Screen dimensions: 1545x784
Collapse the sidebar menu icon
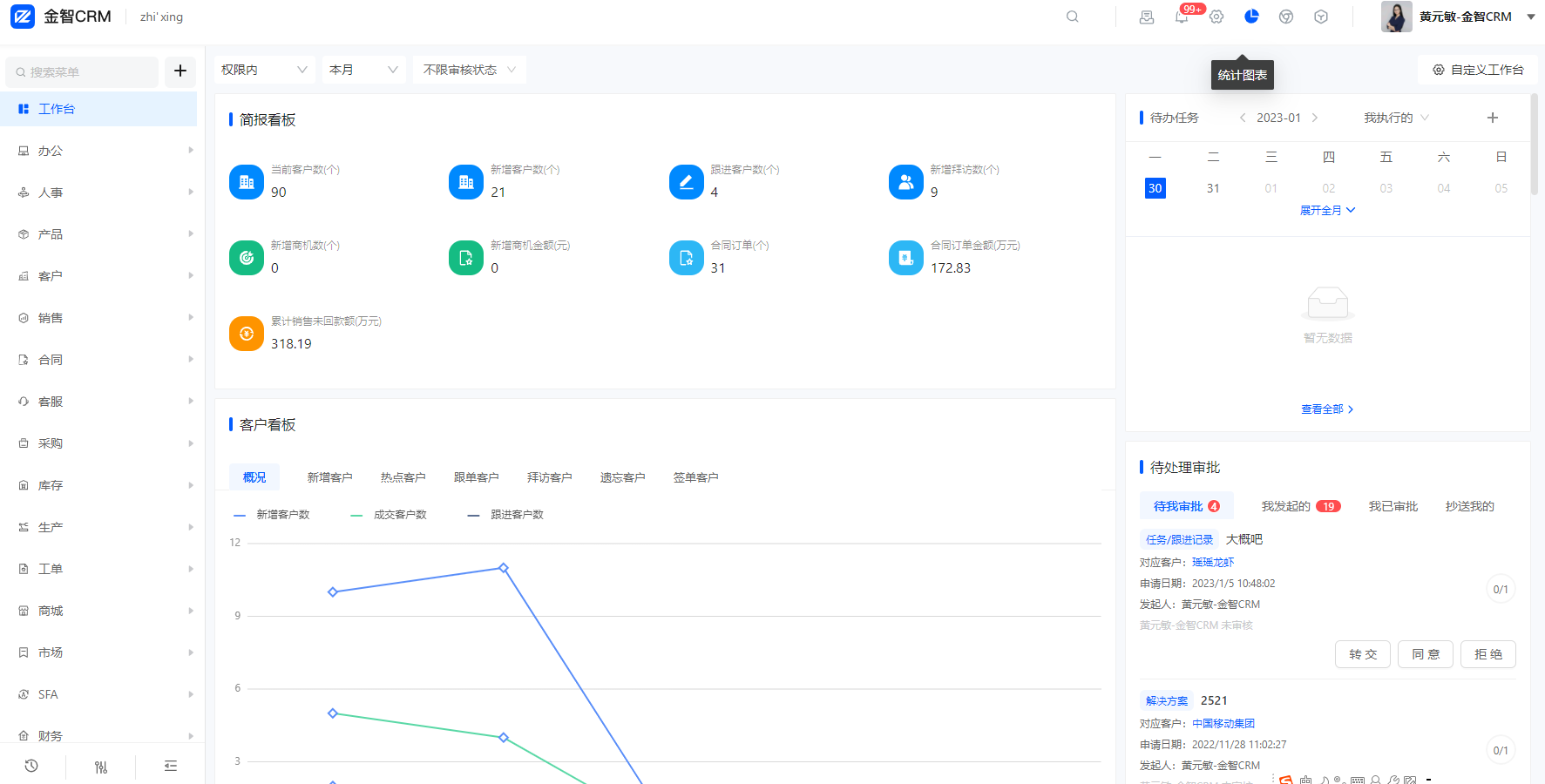[171, 766]
